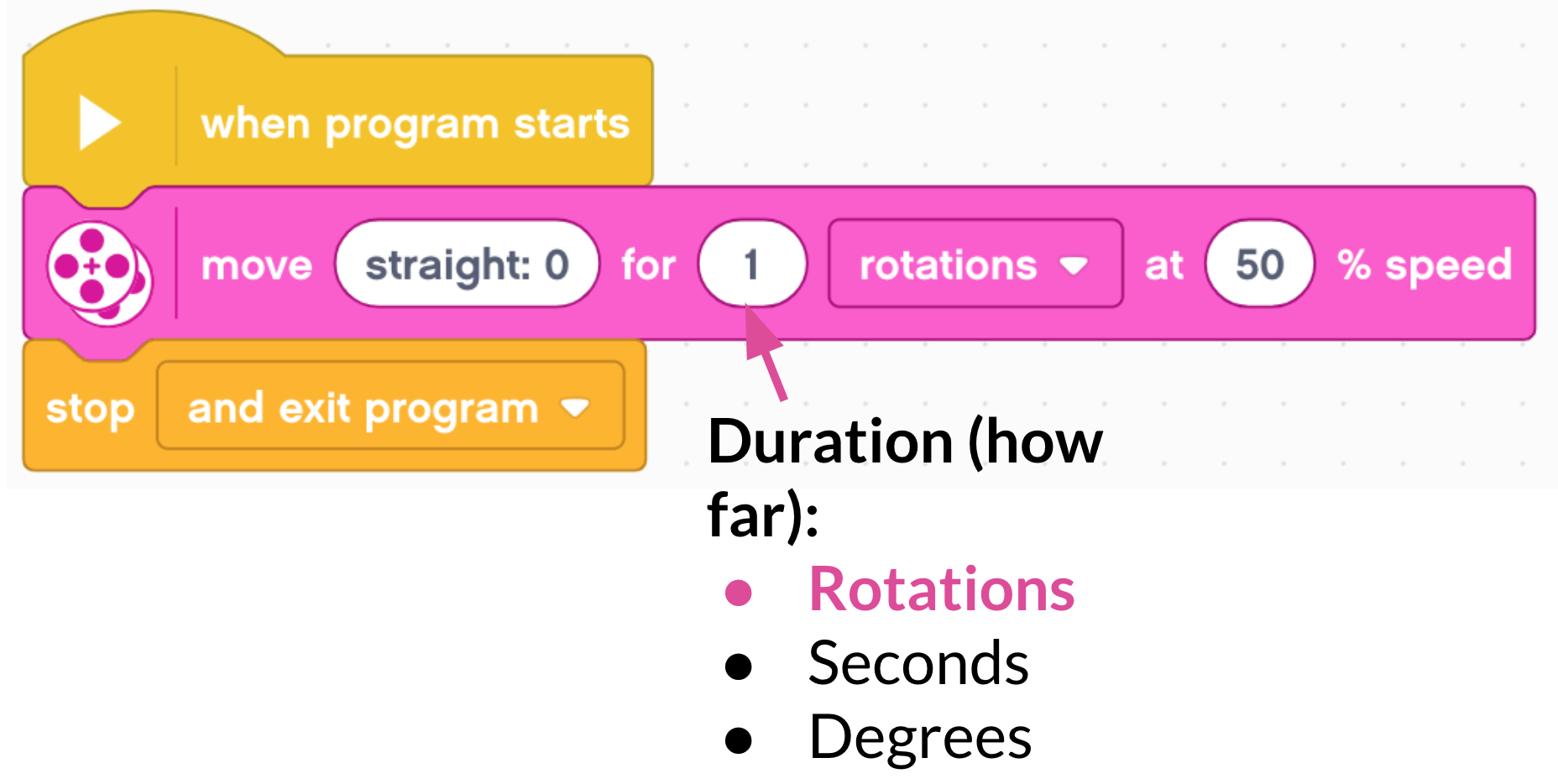
Task: Click the arrow beside 'and exit program'
Action: tap(575, 408)
